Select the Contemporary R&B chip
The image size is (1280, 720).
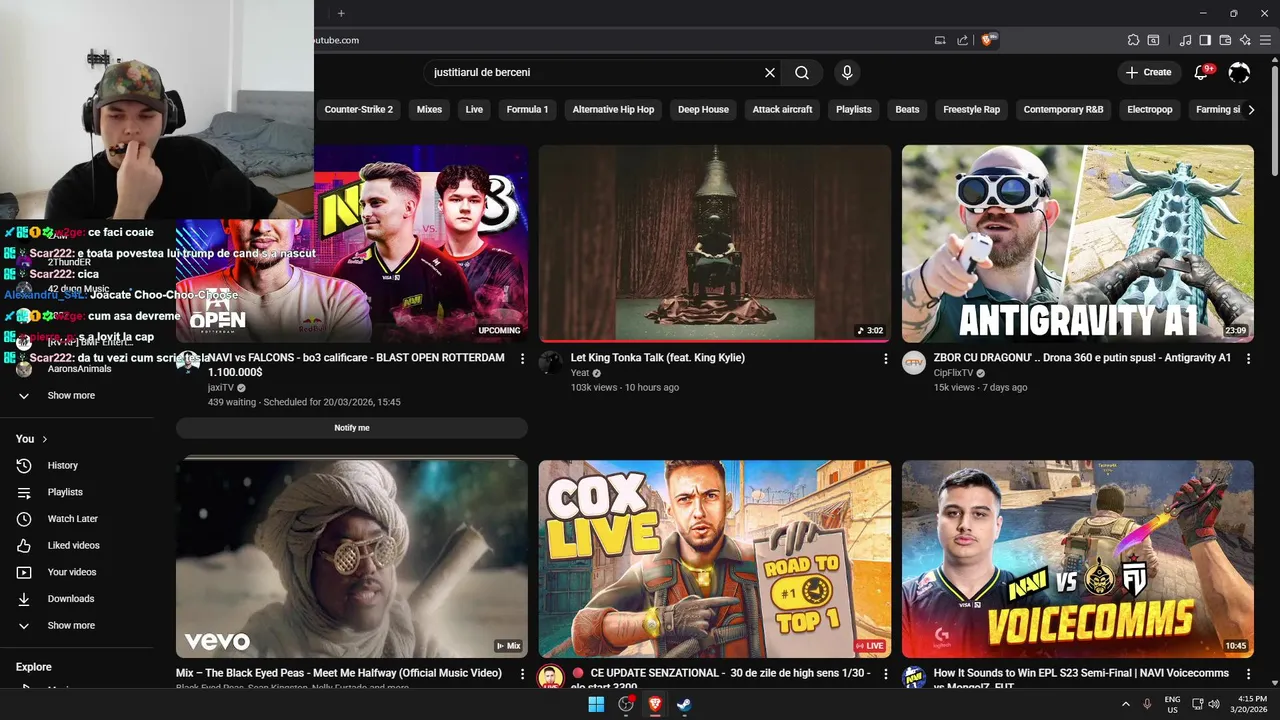pos(1063,109)
